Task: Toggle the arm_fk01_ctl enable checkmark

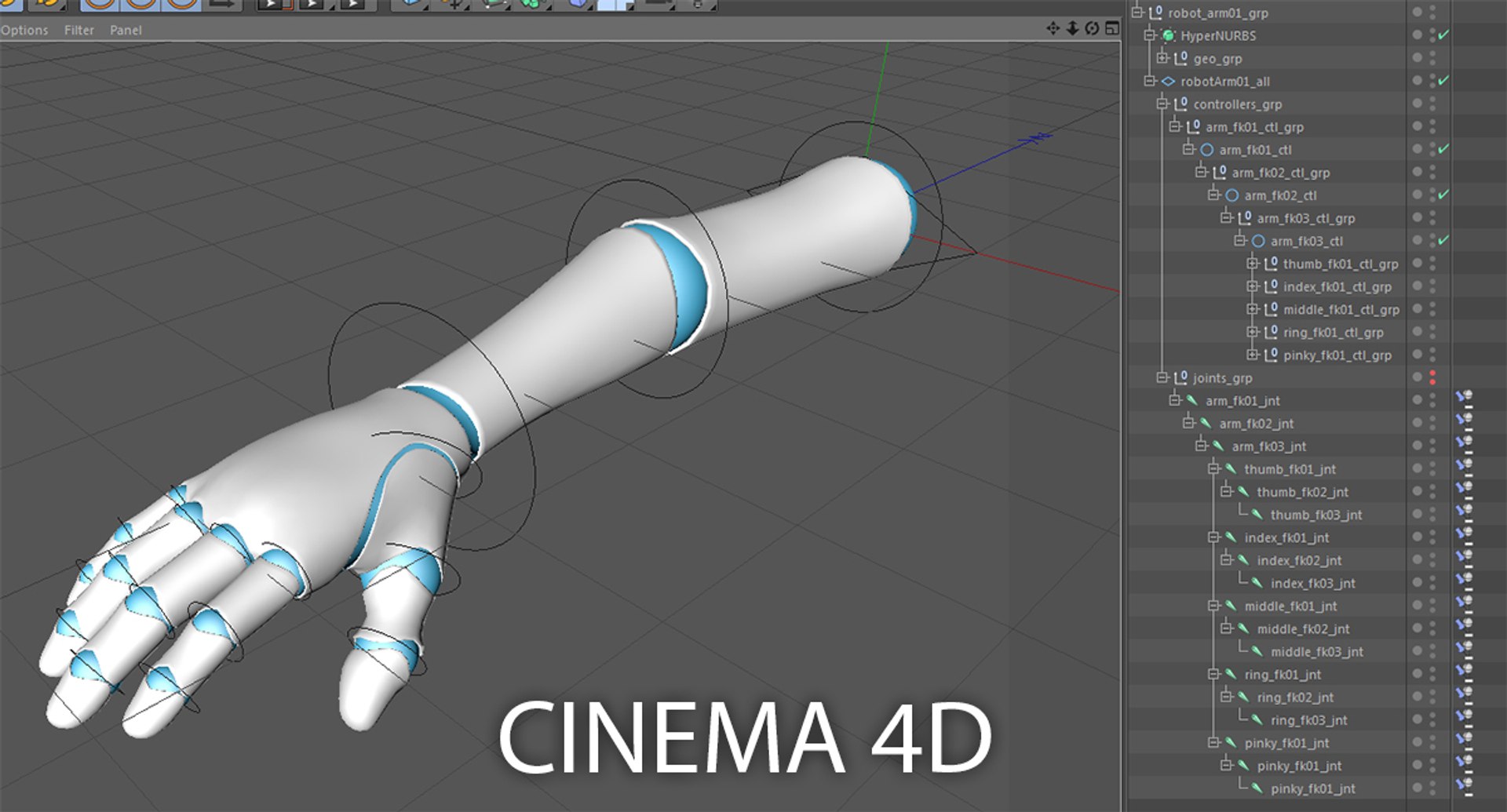Action: point(1443,149)
